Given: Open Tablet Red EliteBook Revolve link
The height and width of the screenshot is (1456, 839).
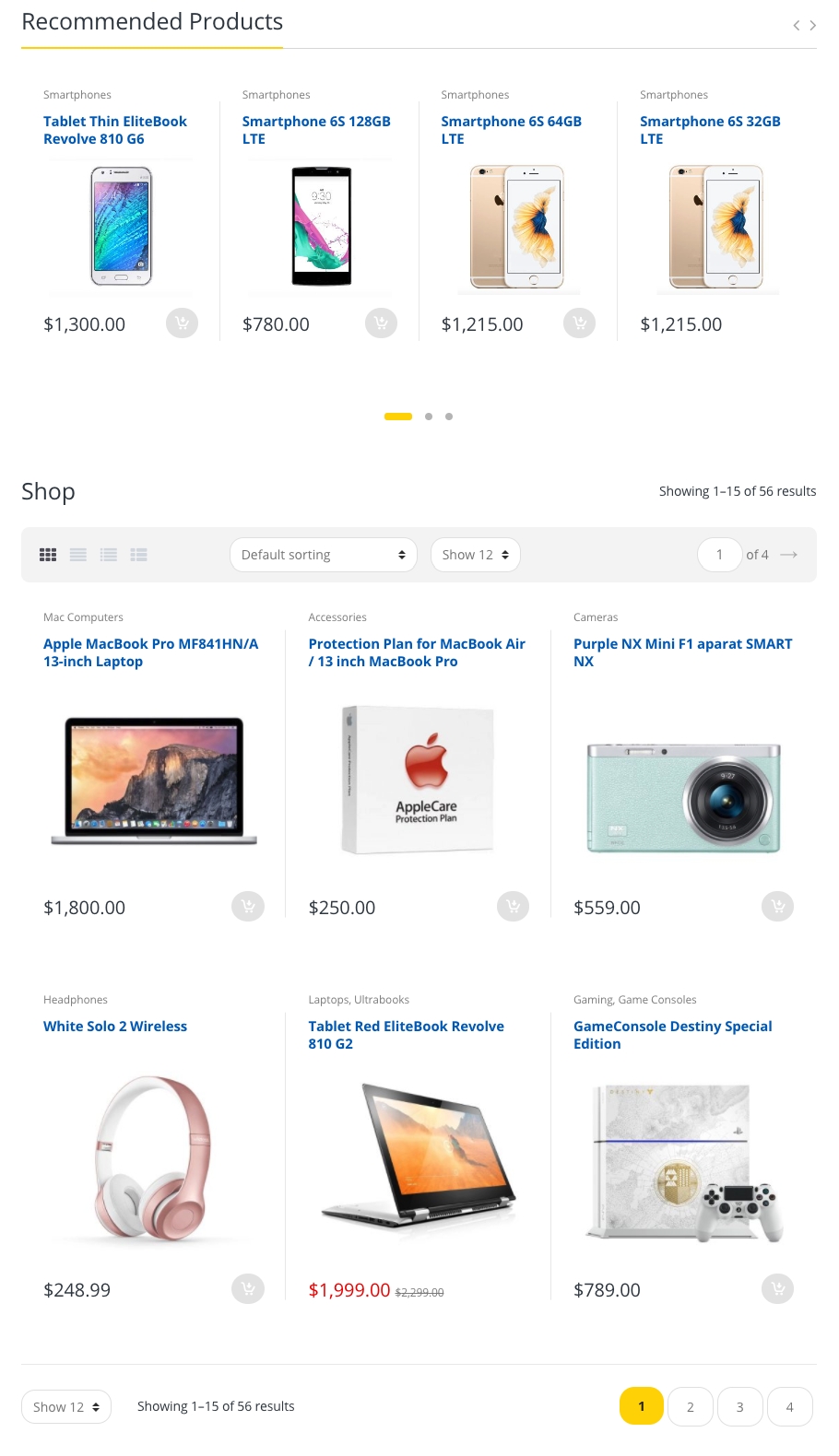Looking at the screenshot, I should [x=407, y=1035].
